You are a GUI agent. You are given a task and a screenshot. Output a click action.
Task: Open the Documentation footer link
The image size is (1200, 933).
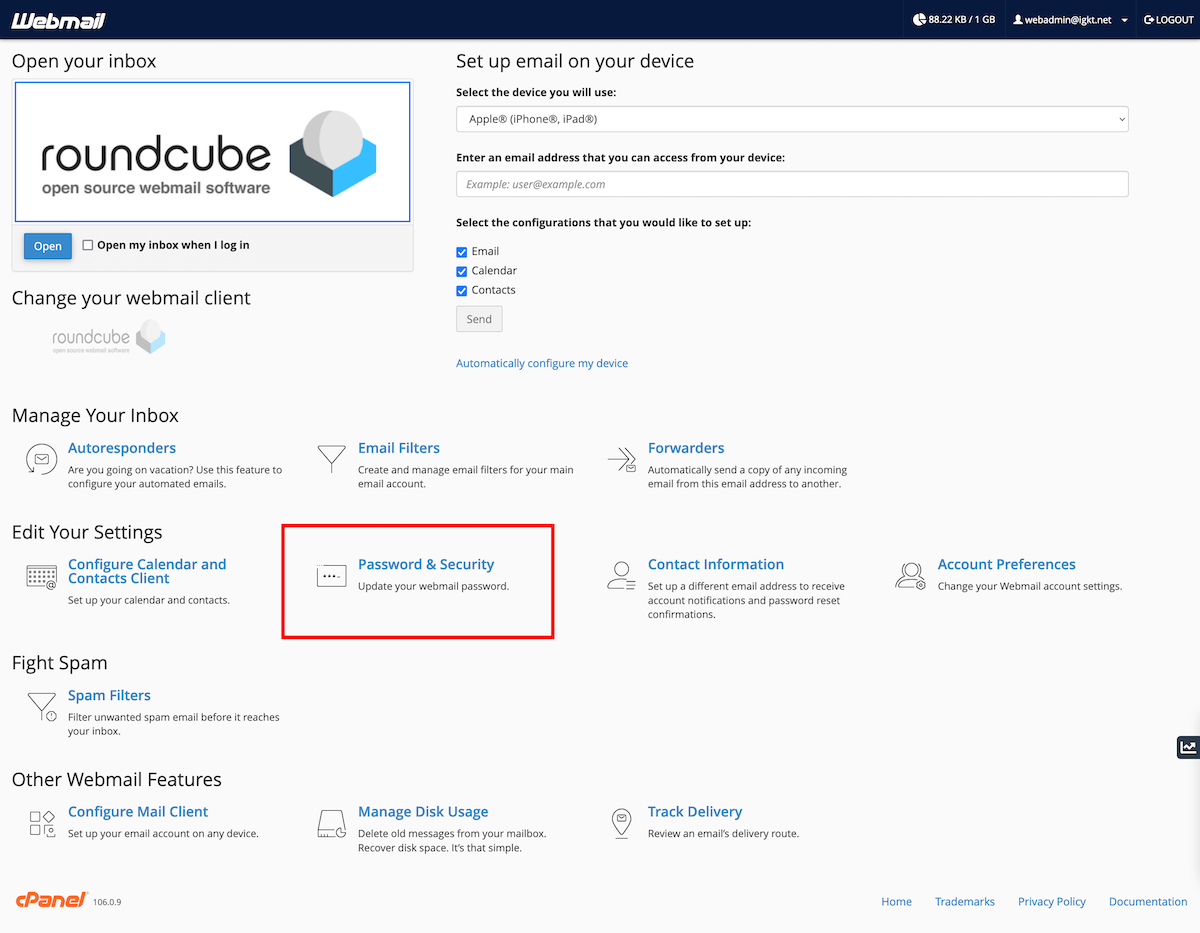tap(1147, 901)
